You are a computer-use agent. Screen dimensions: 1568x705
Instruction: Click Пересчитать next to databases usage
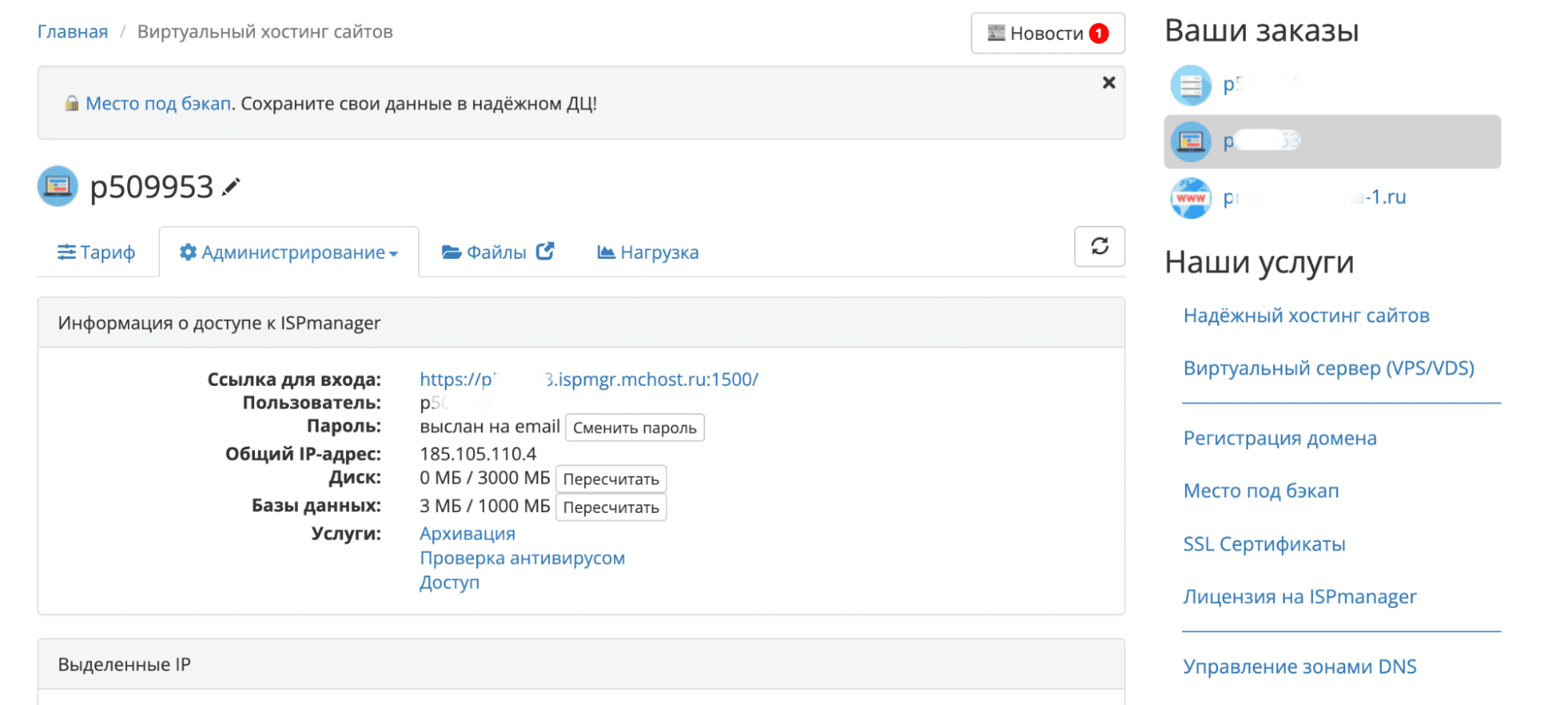(x=611, y=507)
